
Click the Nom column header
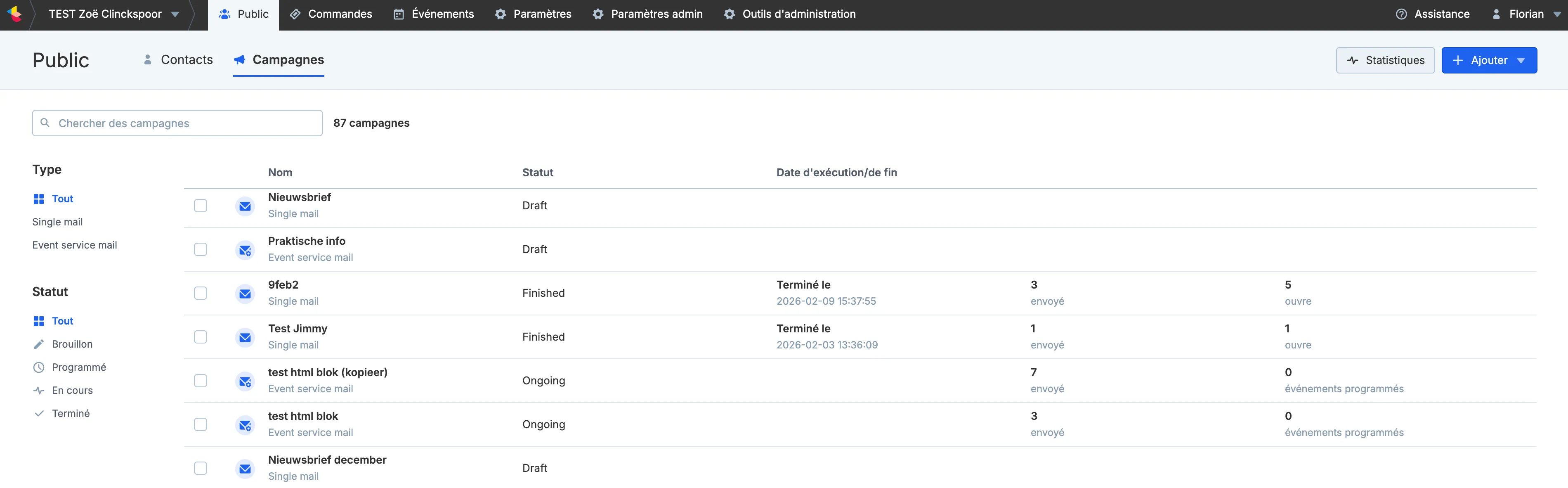[280, 173]
